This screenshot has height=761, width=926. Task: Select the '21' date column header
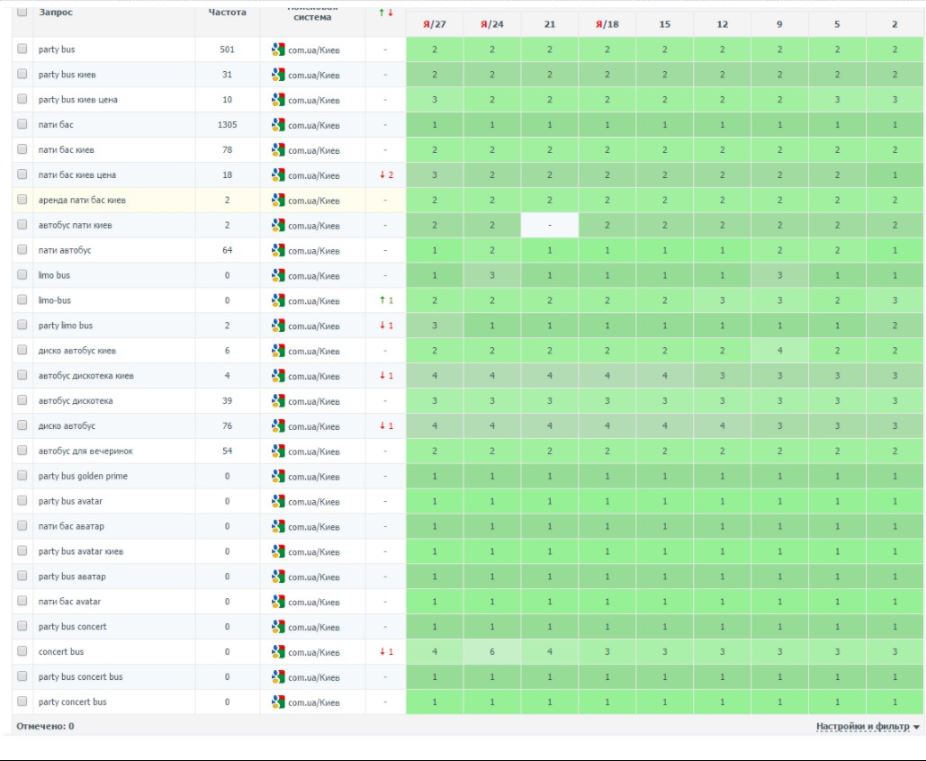[549, 24]
